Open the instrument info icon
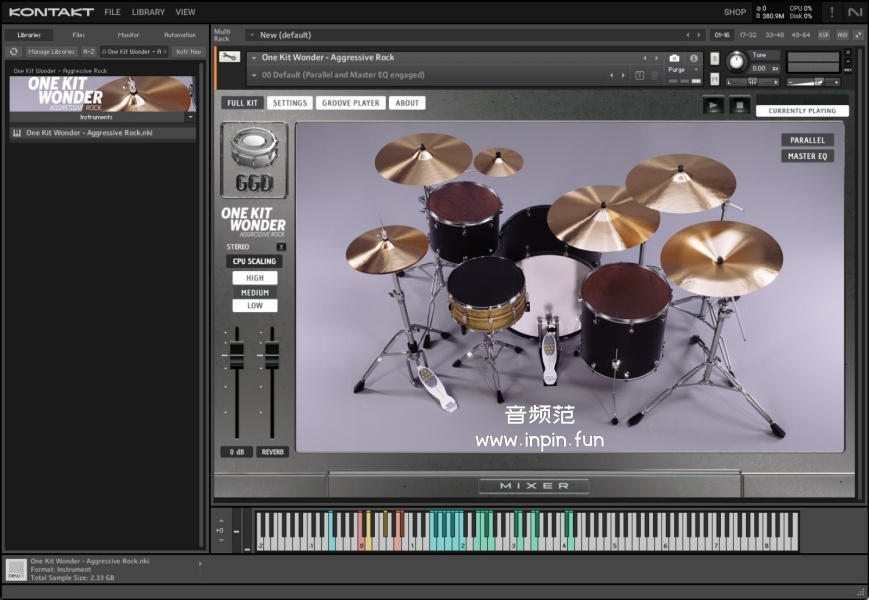869x600 pixels. [x=693, y=58]
